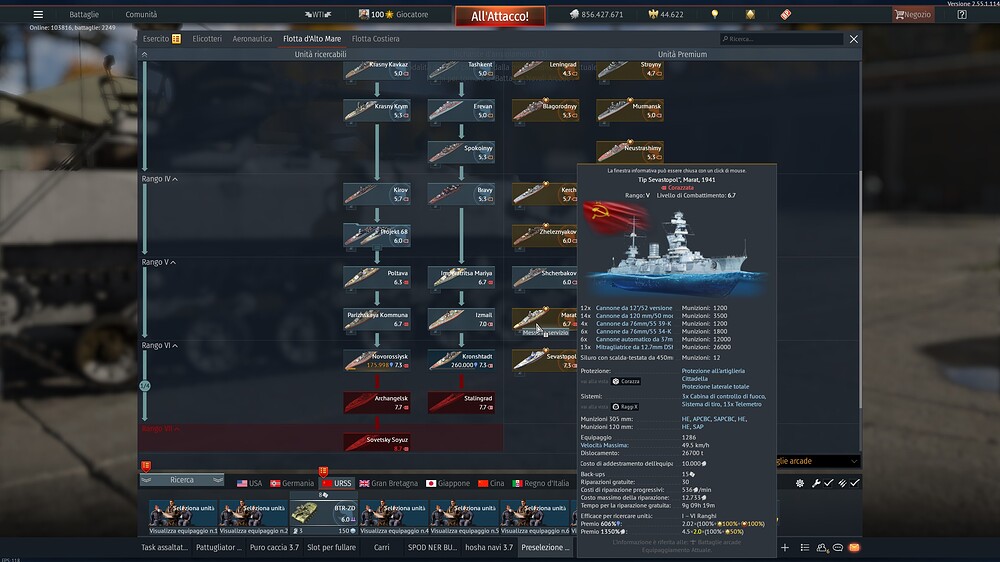Select the Novorossiysk ship card

coord(377,360)
